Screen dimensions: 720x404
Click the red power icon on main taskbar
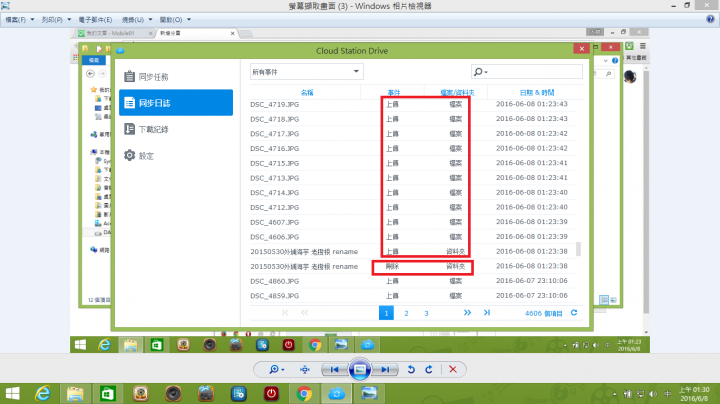271,393
